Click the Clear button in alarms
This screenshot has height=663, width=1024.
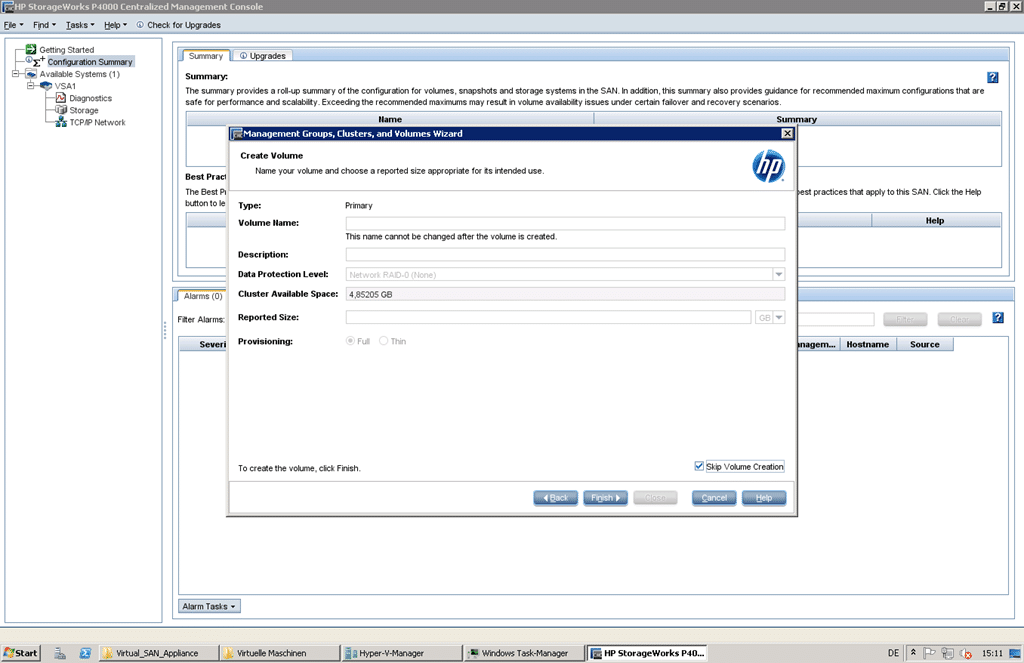coord(959,319)
